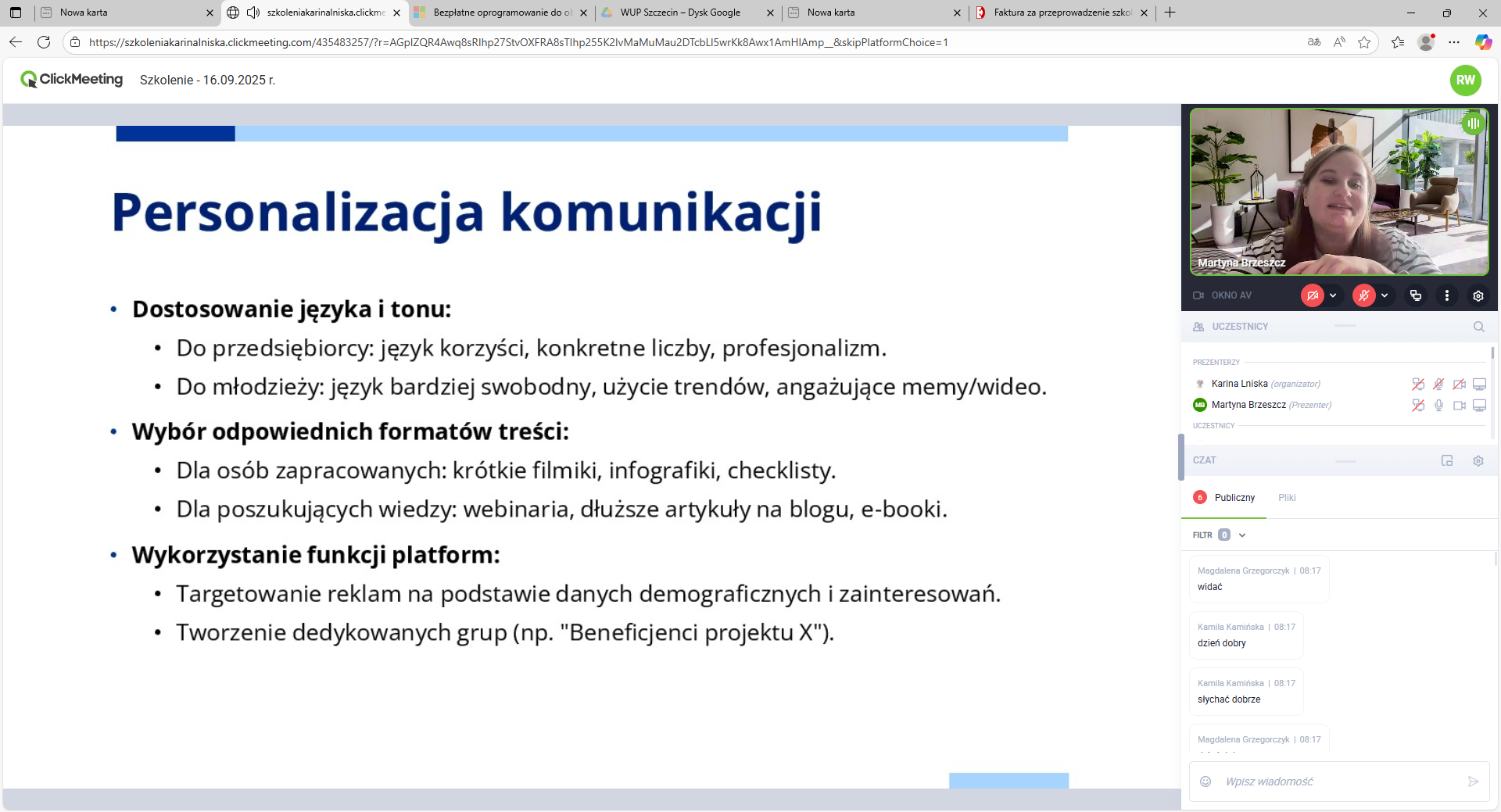Open camera device options chevron

[1333, 295]
